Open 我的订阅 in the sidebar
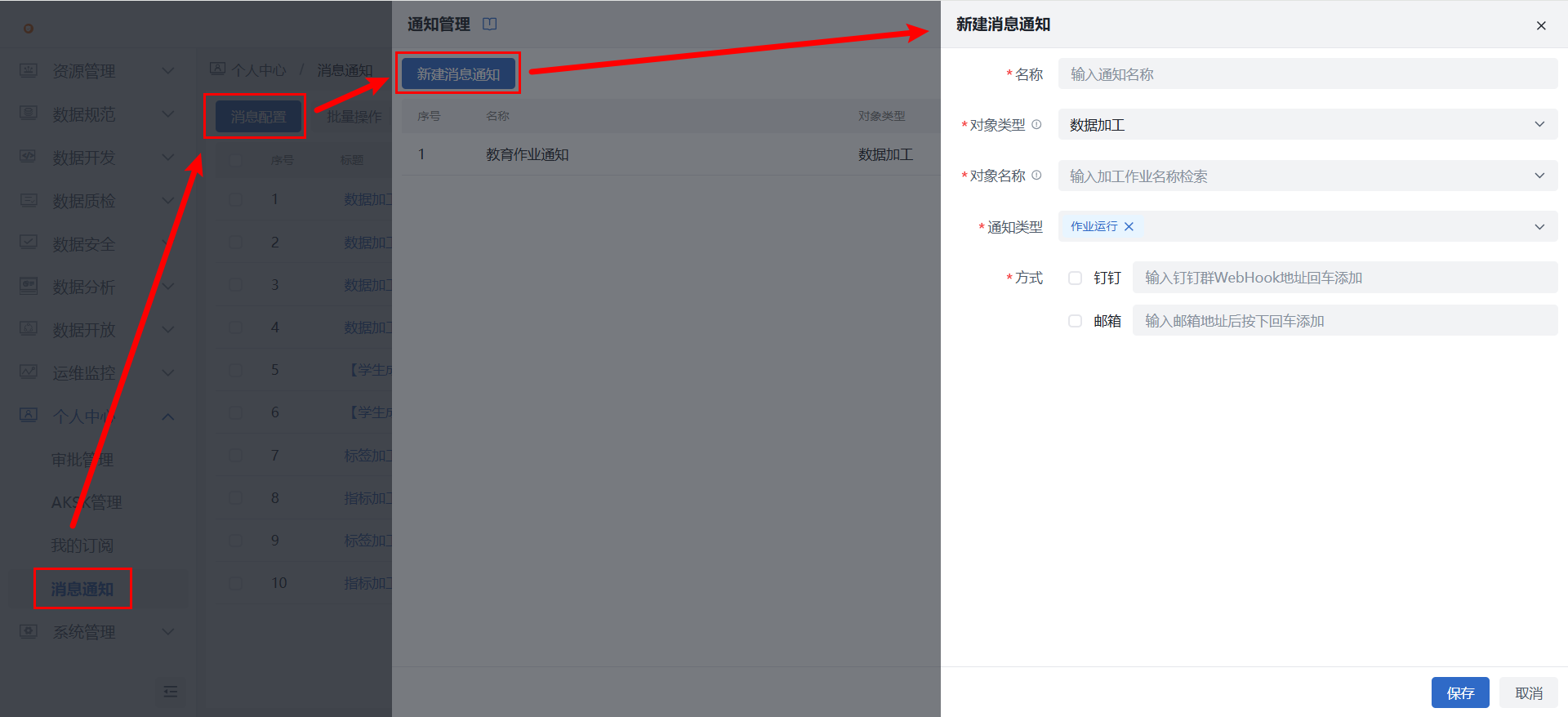1568x717 pixels. 82,546
